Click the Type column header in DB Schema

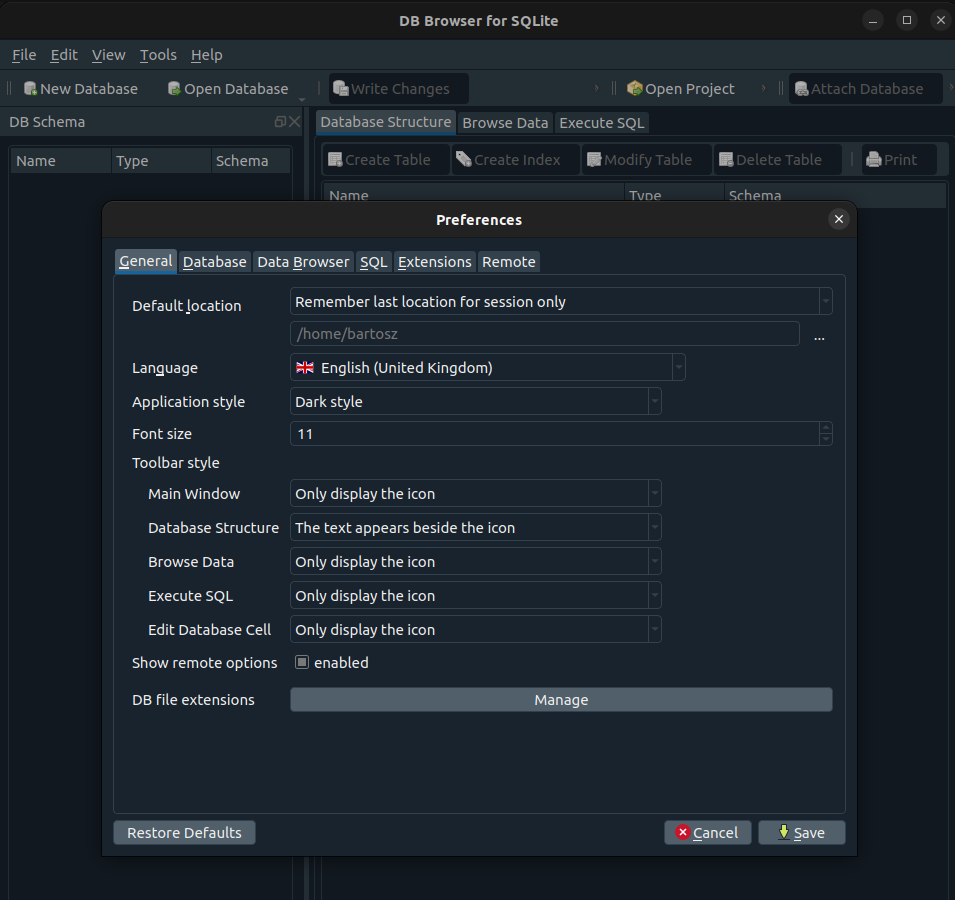pyautogui.click(x=161, y=161)
